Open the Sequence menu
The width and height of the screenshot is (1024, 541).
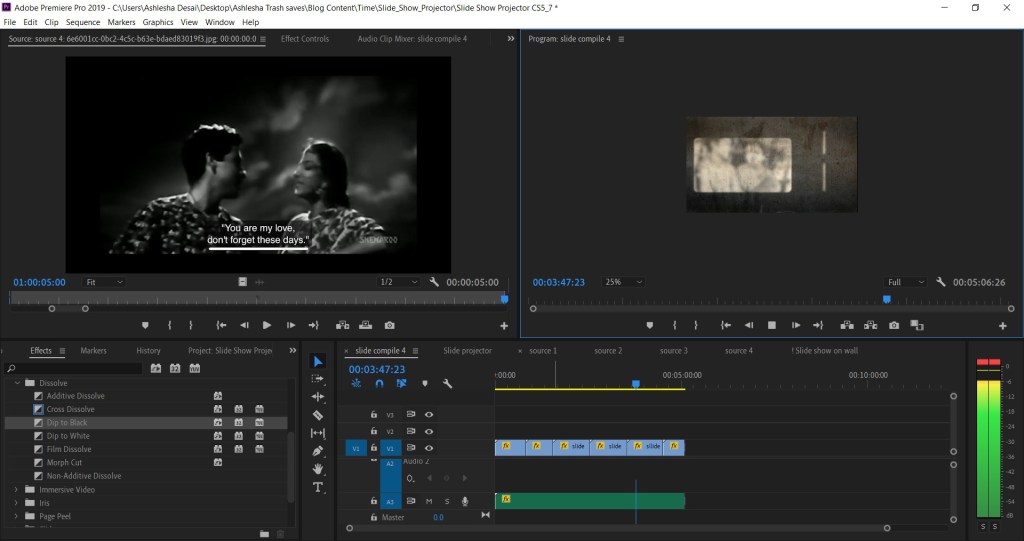(x=83, y=22)
